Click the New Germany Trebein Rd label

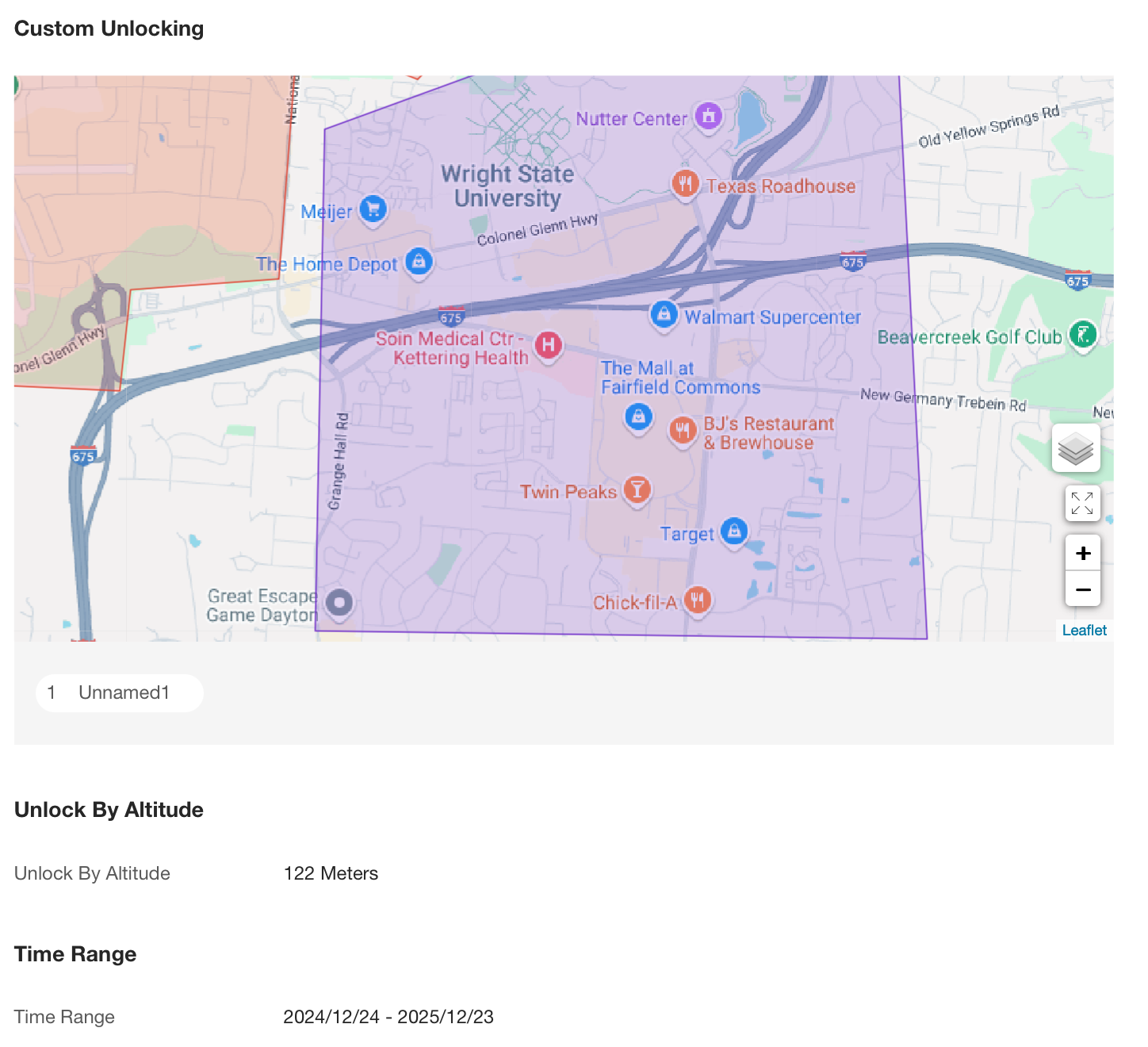[943, 399]
